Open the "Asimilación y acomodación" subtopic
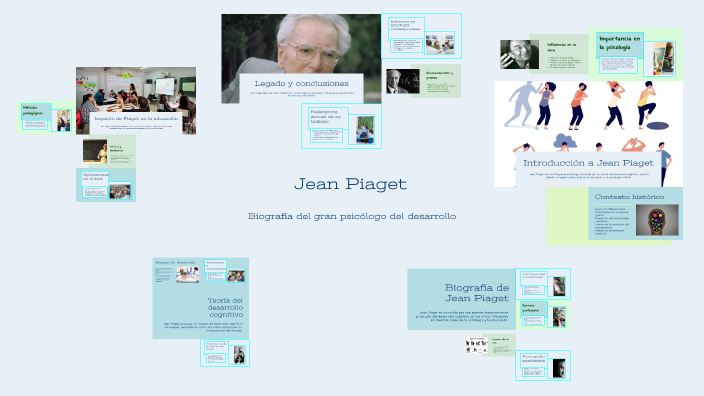Image resolution: width=704 pixels, height=396 pixels. tap(215, 265)
